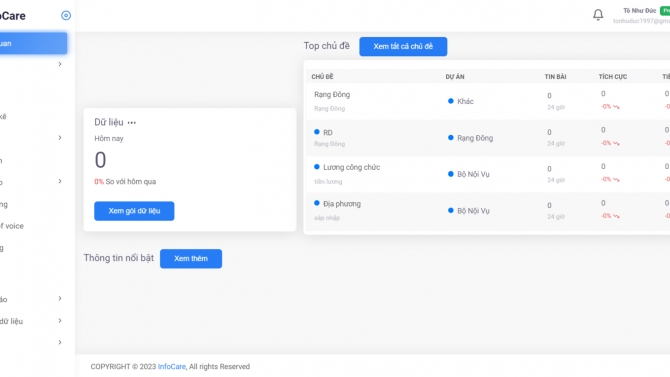
Task: Click the blue dot before Lương công chức
Action: tap(317, 167)
